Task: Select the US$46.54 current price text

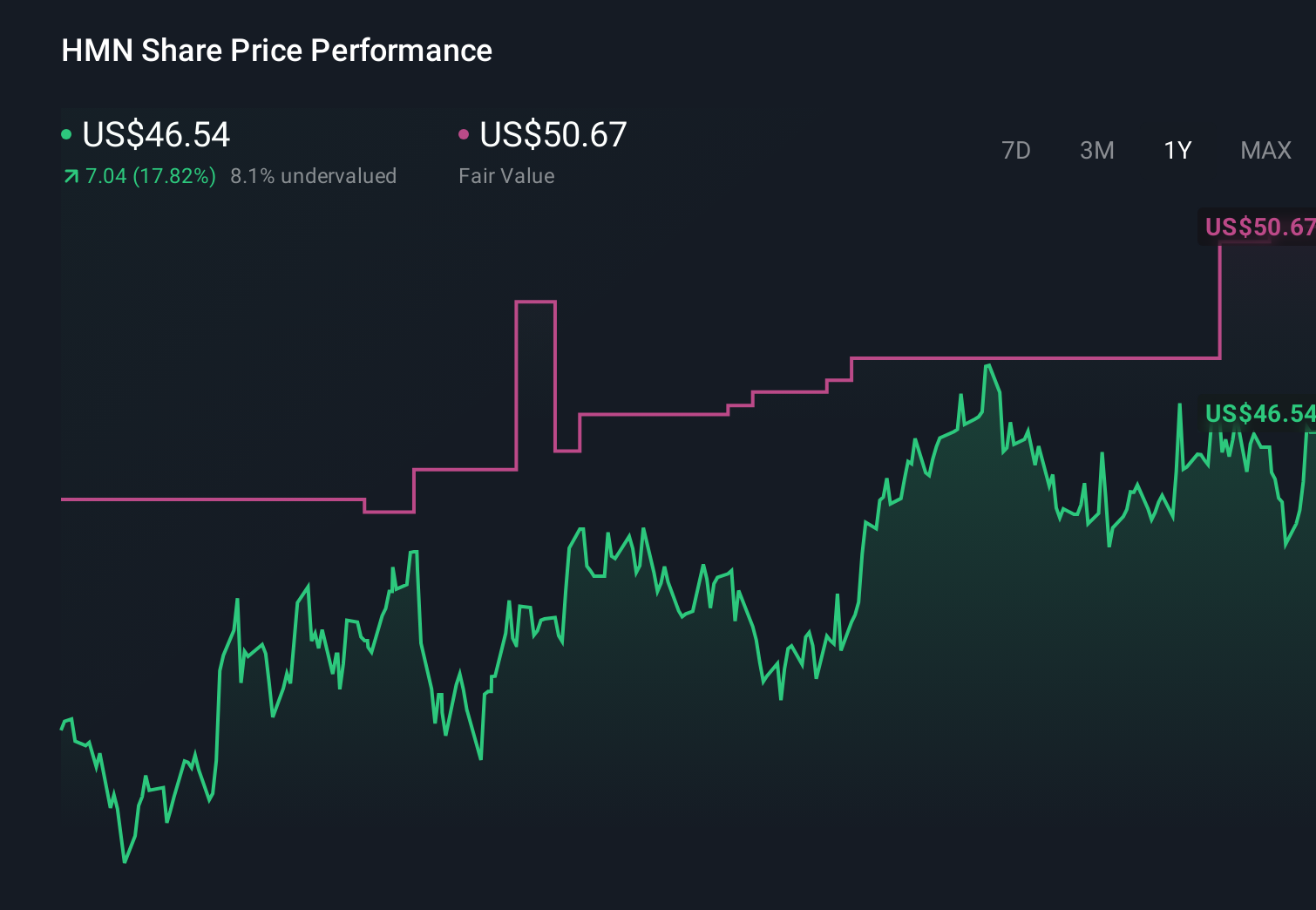Action: coord(155,135)
